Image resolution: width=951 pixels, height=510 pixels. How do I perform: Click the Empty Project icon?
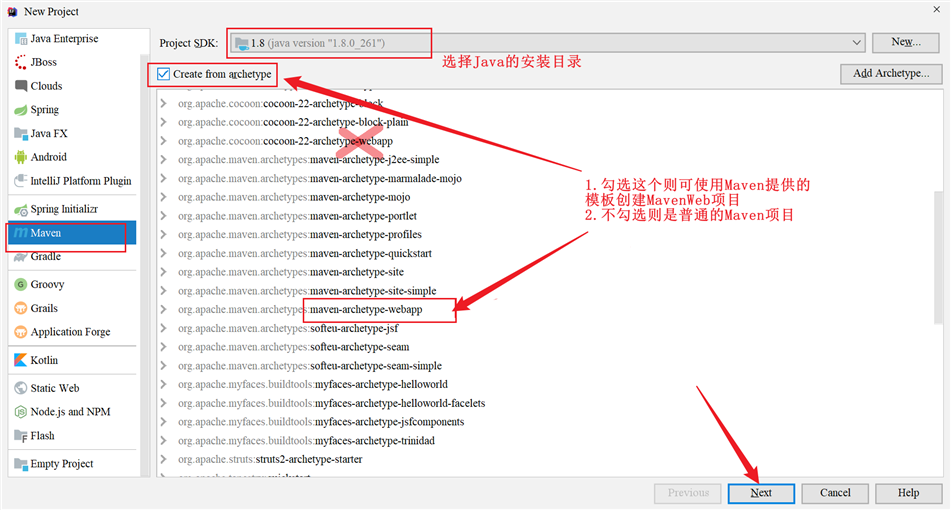[x=21, y=464]
